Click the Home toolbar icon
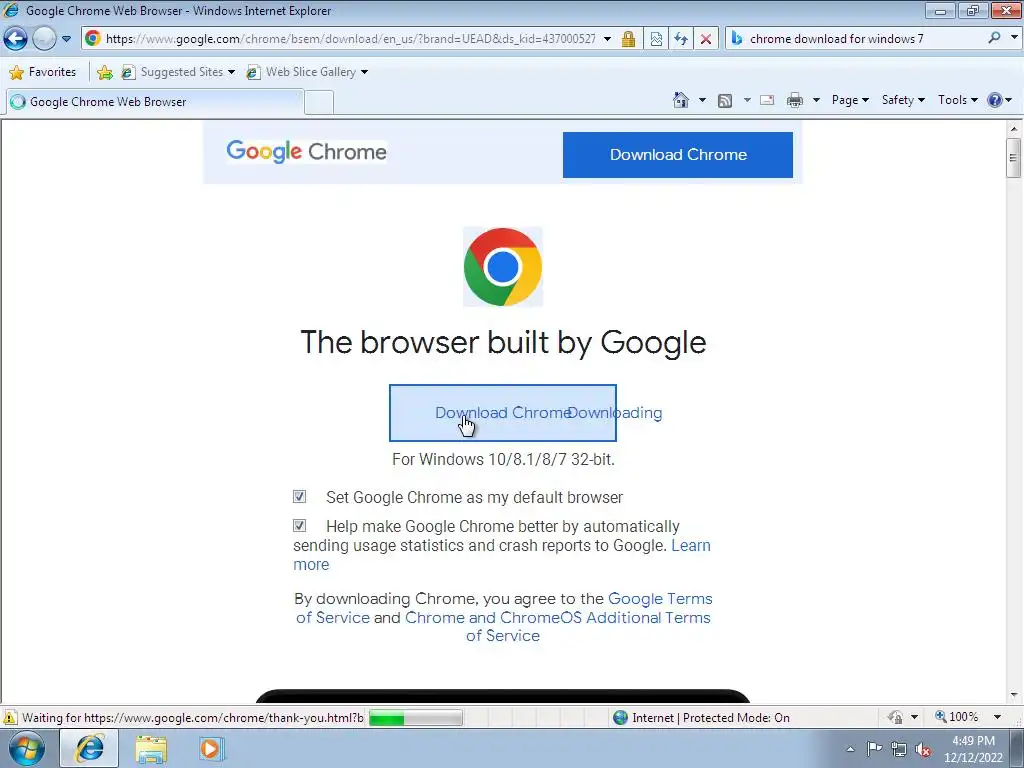 click(680, 100)
